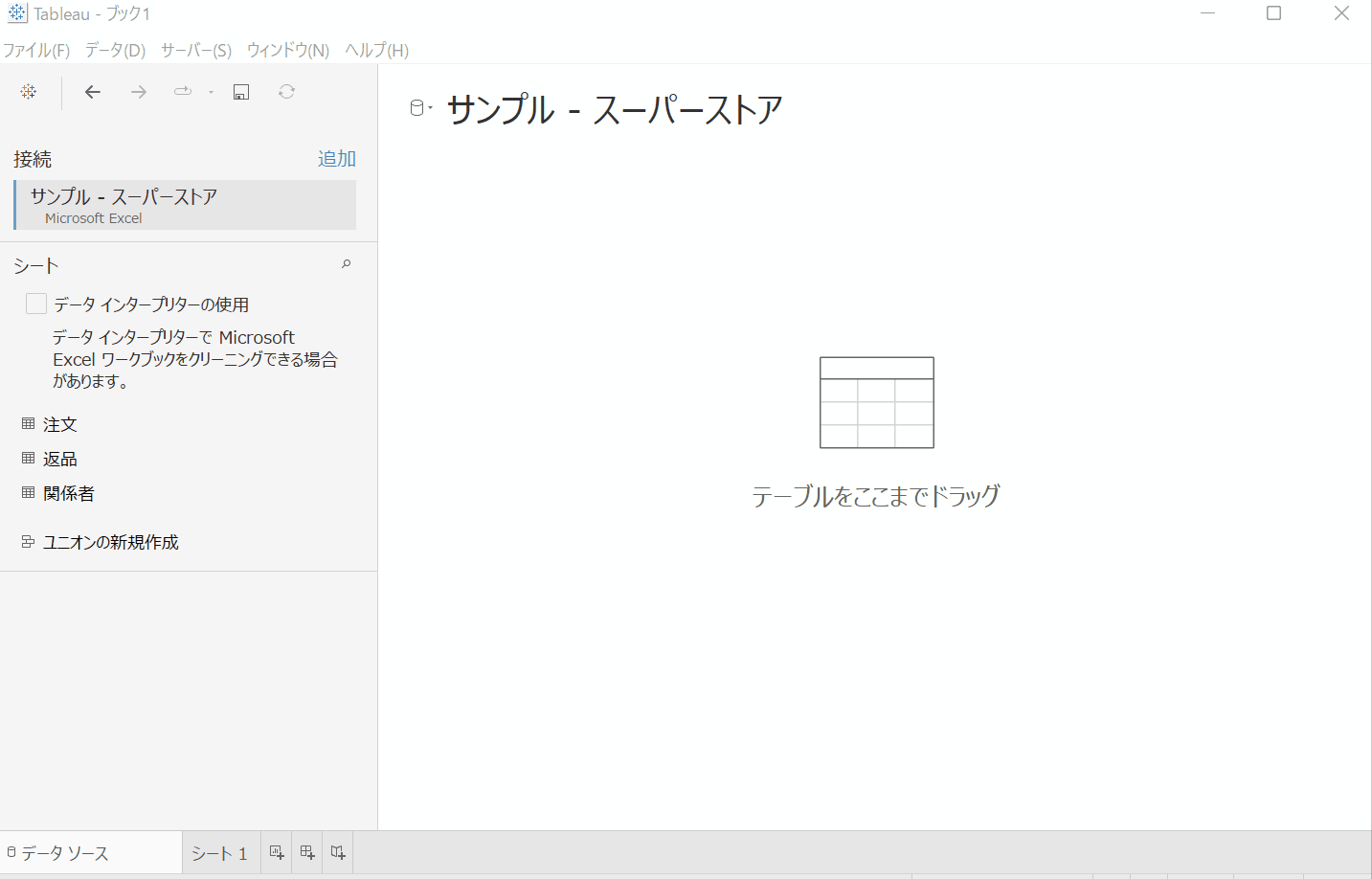Viewport: 1372px width, 879px height.
Task: Click the table icon next to 関係者
Action: (28, 492)
